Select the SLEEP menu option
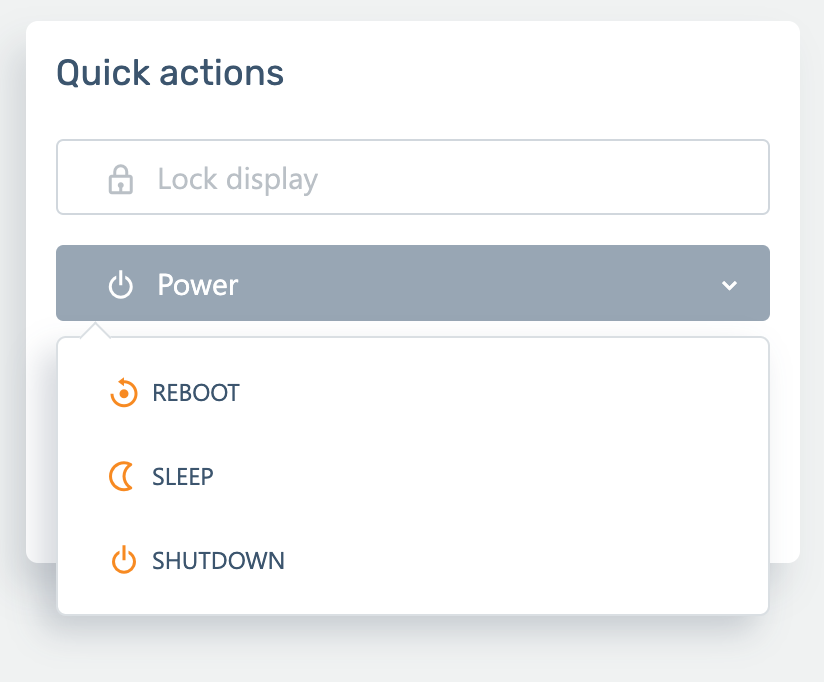The image size is (824, 682). 183,477
